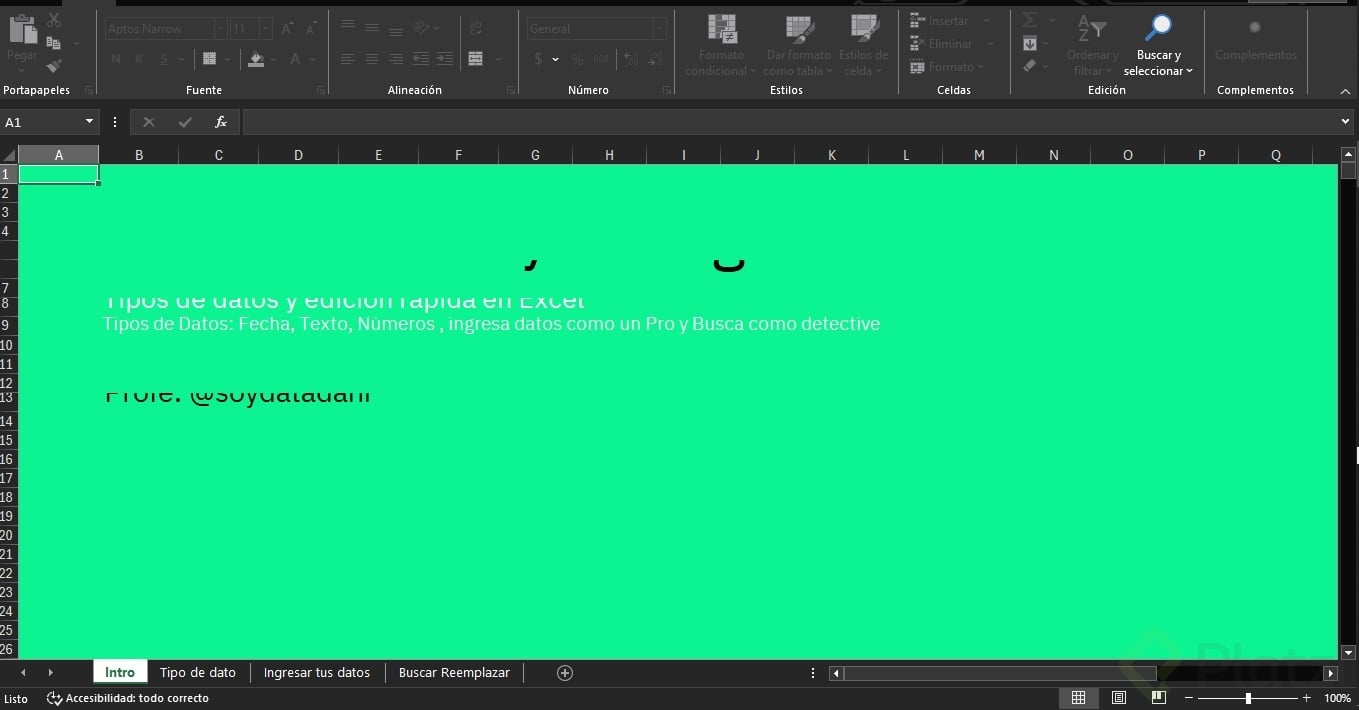Click the fill down arrow icon

[x=1030, y=43]
